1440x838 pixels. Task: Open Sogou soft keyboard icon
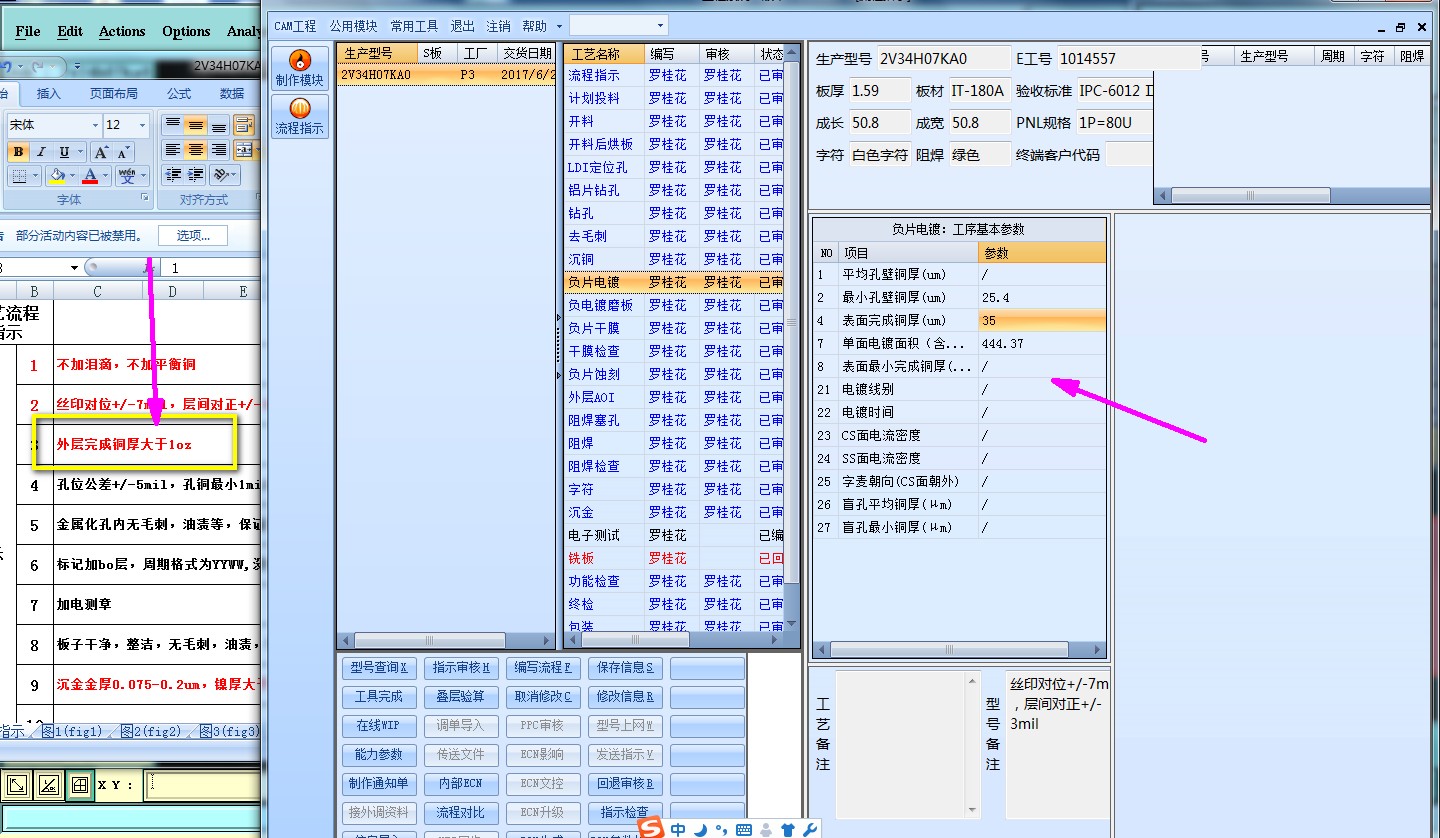744,829
